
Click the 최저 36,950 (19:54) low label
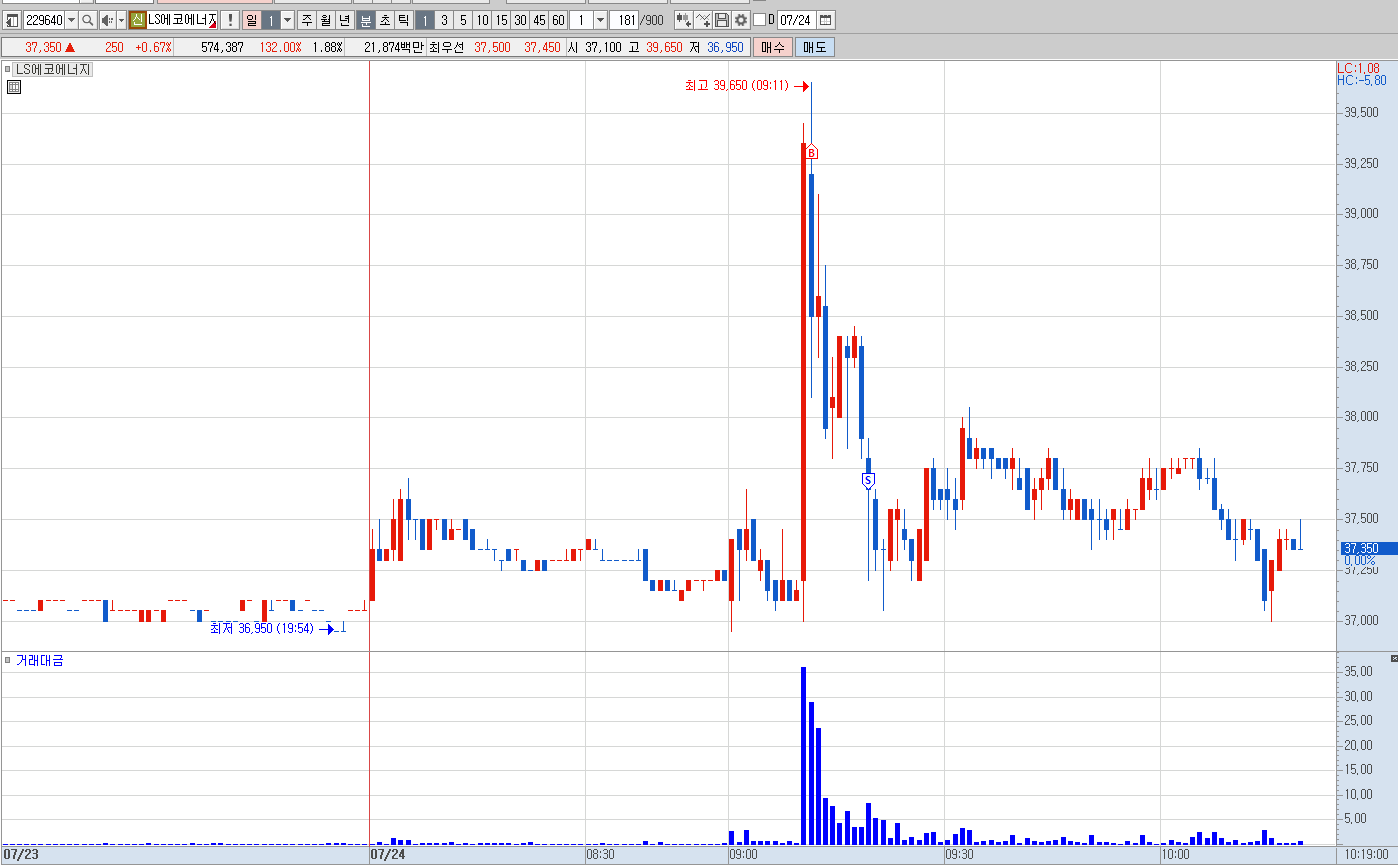(262, 628)
